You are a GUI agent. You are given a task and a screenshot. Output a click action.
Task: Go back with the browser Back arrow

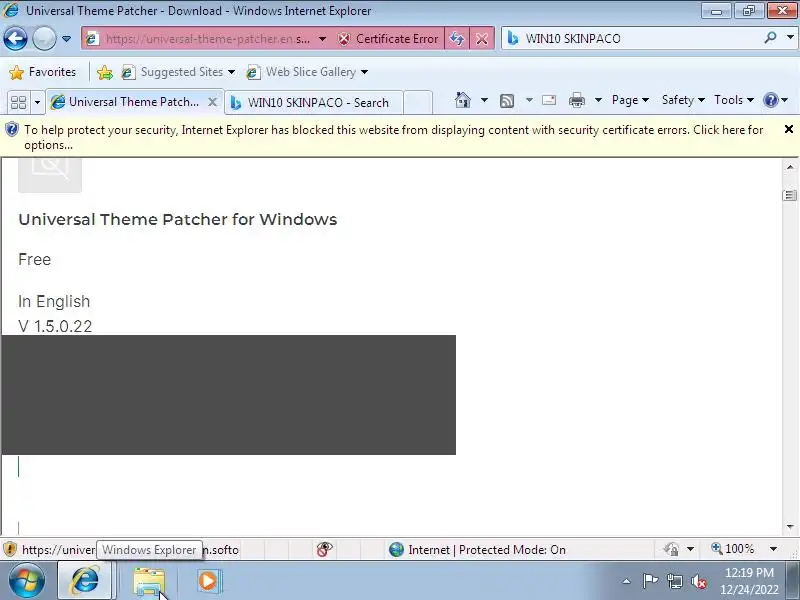coord(15,38)
